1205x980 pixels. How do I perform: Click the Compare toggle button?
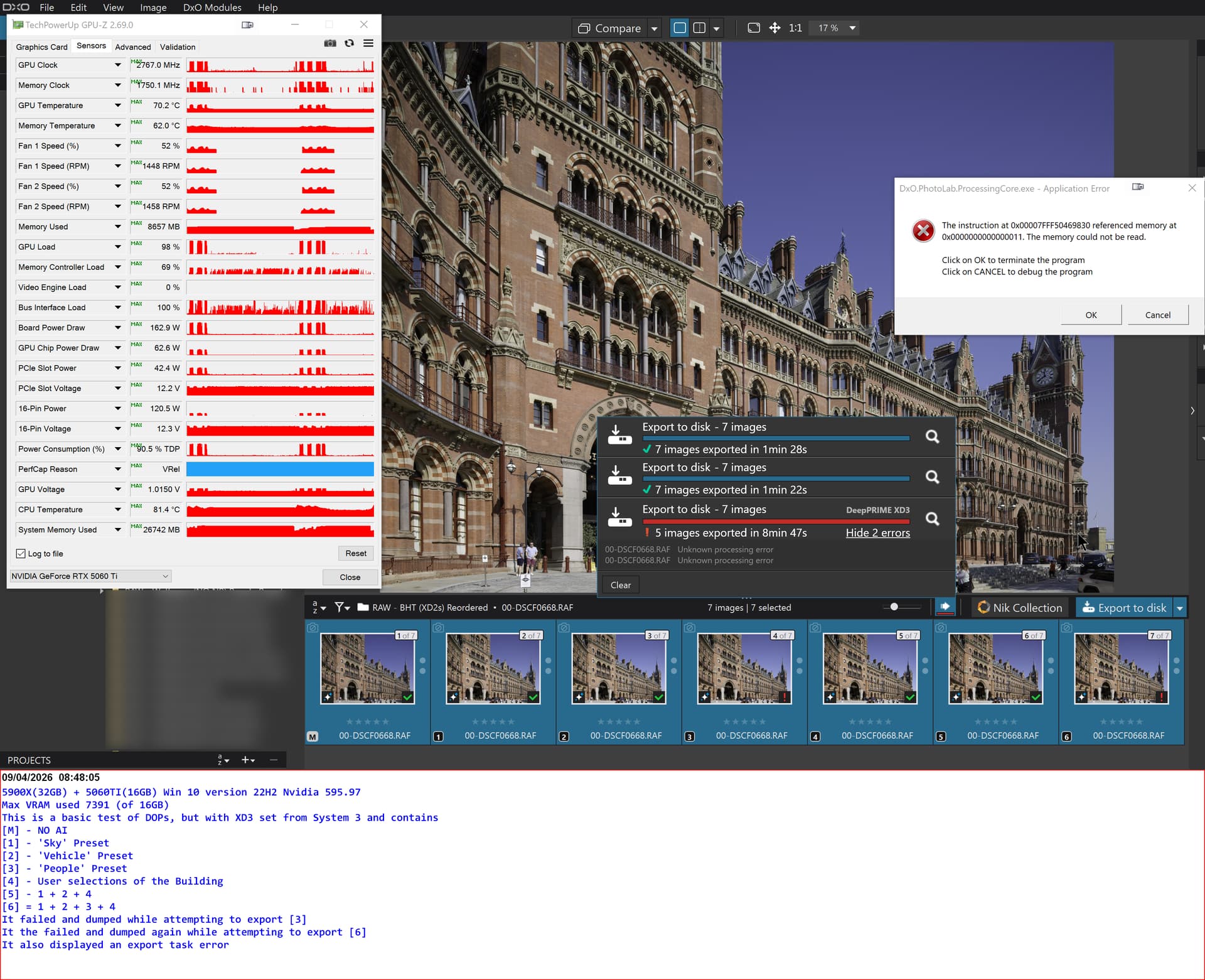[x=609, y=28]
